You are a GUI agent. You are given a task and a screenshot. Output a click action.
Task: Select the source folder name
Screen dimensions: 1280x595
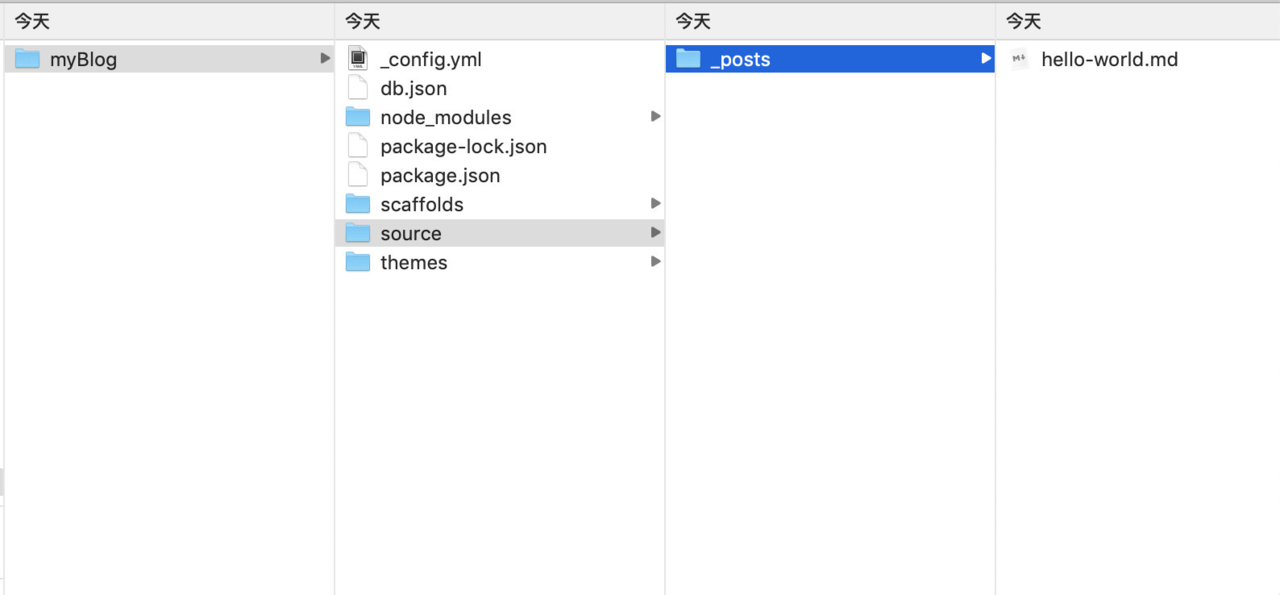(411, 234)
